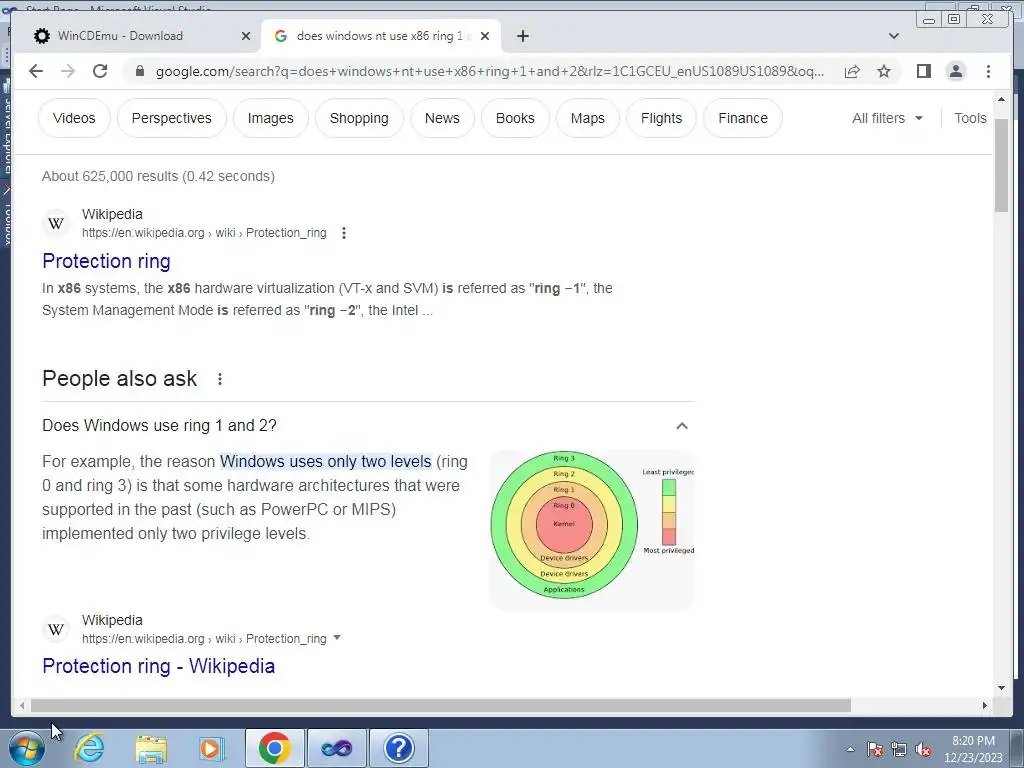
Task: Show hidden system tray icons
Action: coord(850,749)
